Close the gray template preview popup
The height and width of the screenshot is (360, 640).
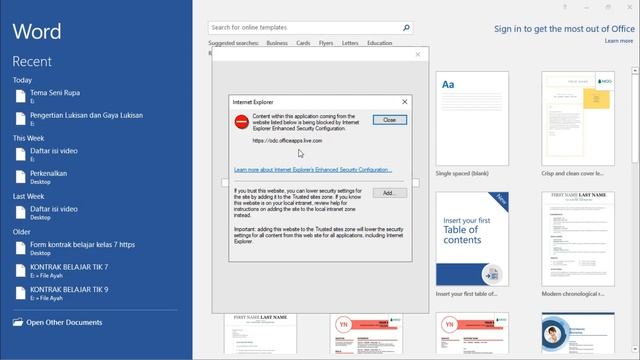[418, 54]
